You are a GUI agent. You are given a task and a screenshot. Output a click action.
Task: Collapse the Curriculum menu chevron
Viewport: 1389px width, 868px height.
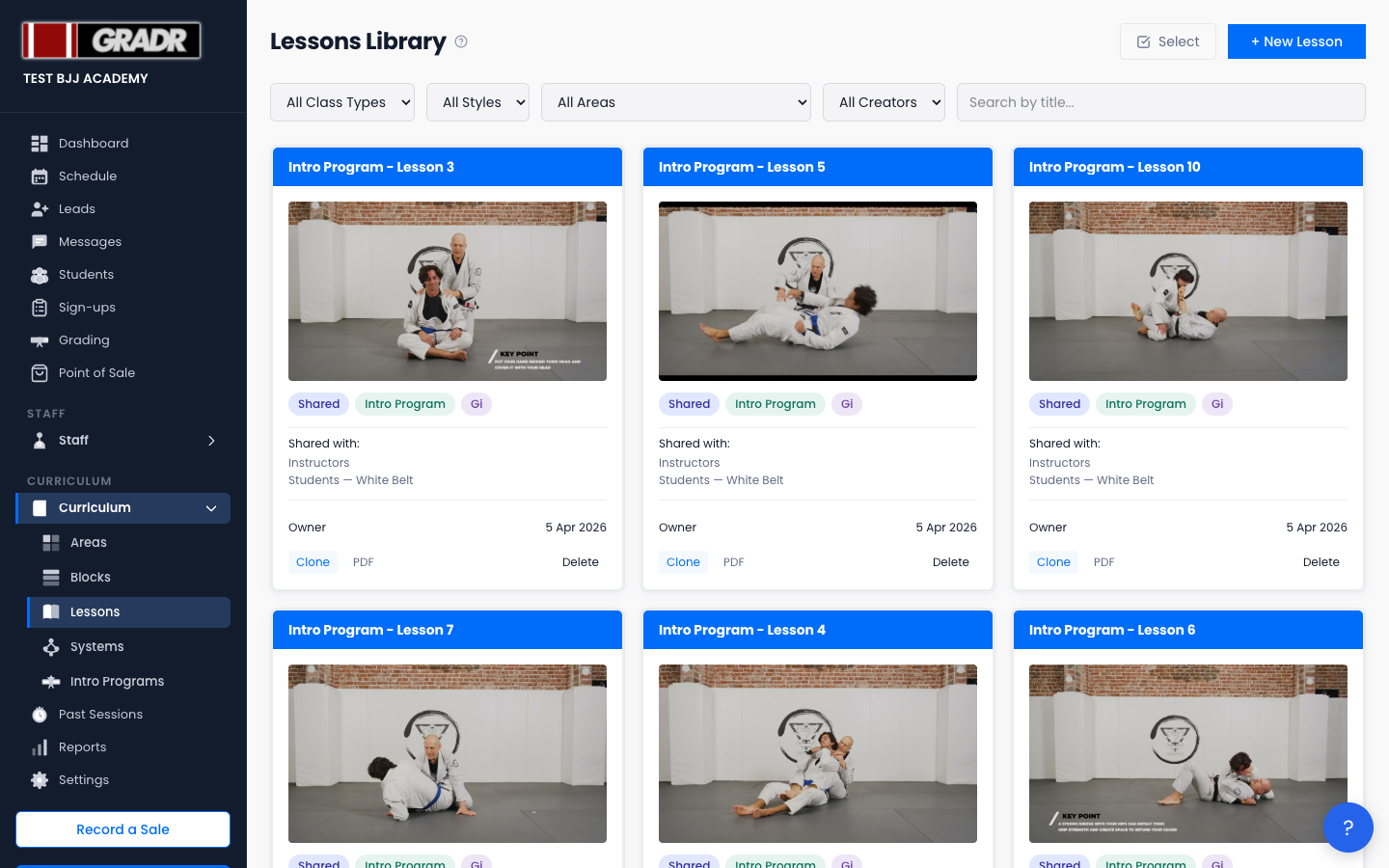(x=211, y=508)
